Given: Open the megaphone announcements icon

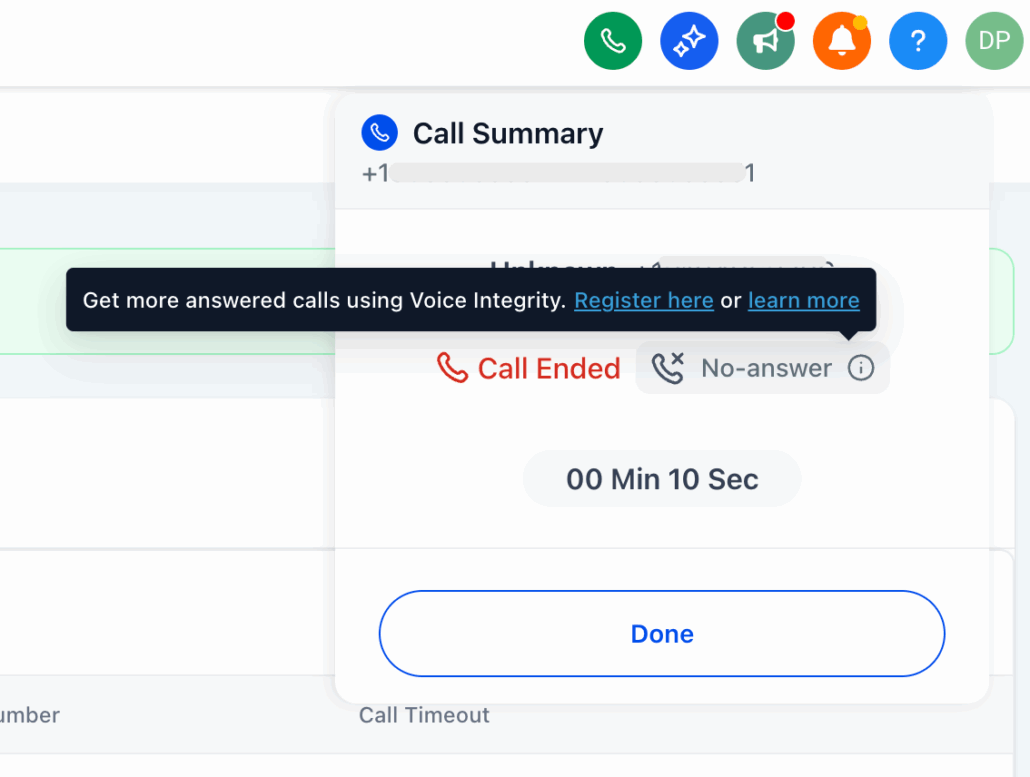Looking at the screenshot, I should [x=765, y=41].
